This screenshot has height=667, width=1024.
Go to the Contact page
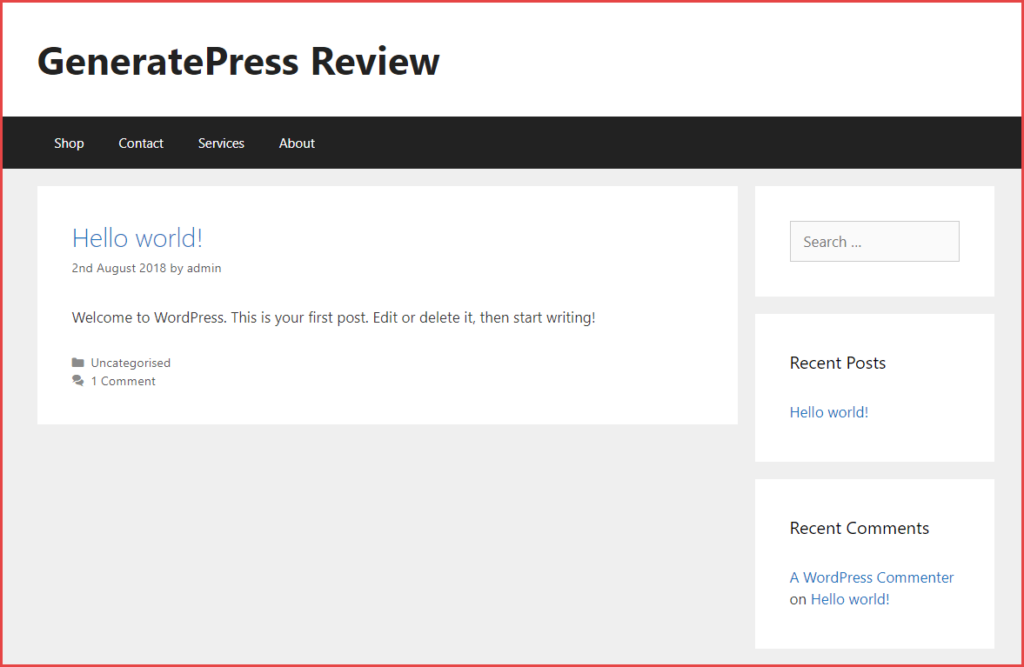(140, 143)
